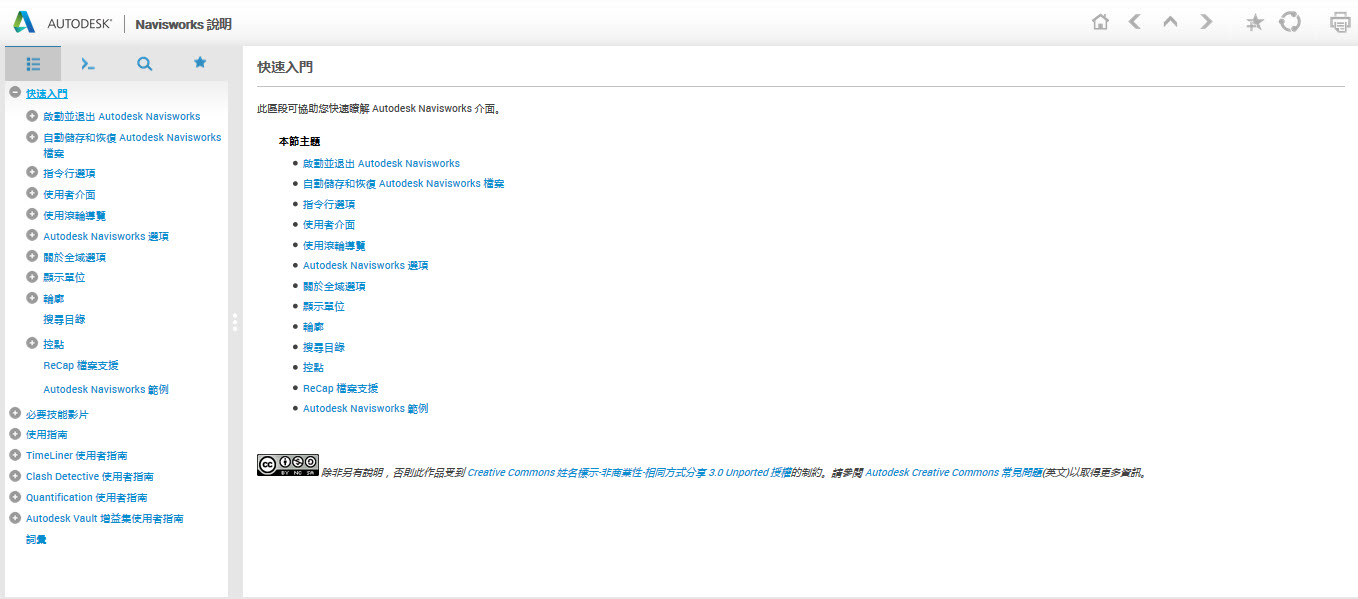Open 搜尋目錄 link in topic list

324,348
